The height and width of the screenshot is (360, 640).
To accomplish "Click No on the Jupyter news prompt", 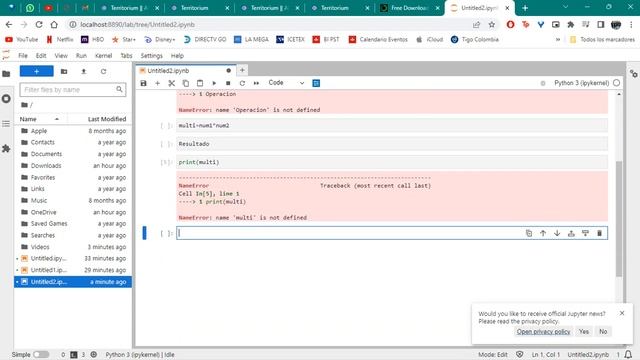I will [603, 331].
